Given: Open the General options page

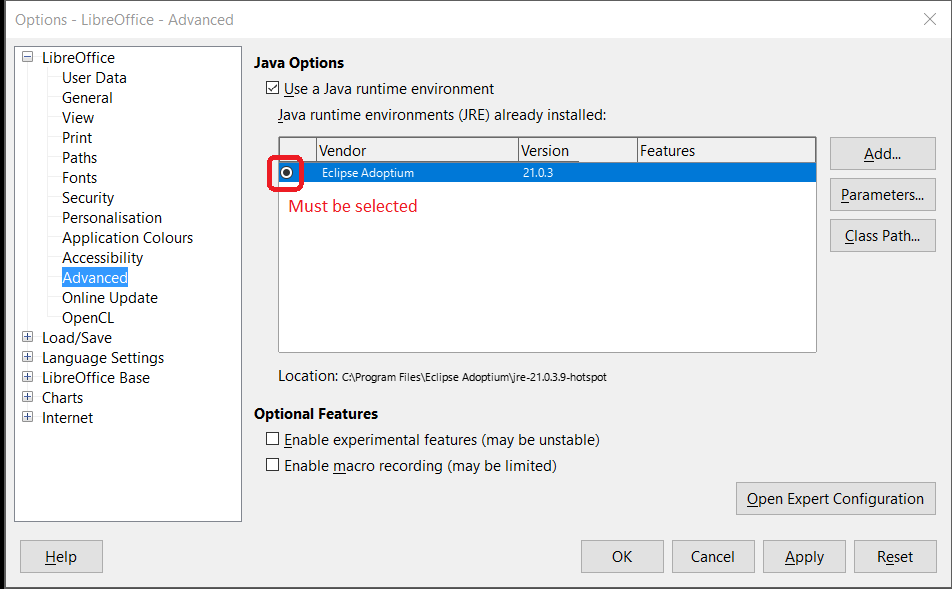Looking at the screenshot, I should pyautogui.click(x=87, y=98).
